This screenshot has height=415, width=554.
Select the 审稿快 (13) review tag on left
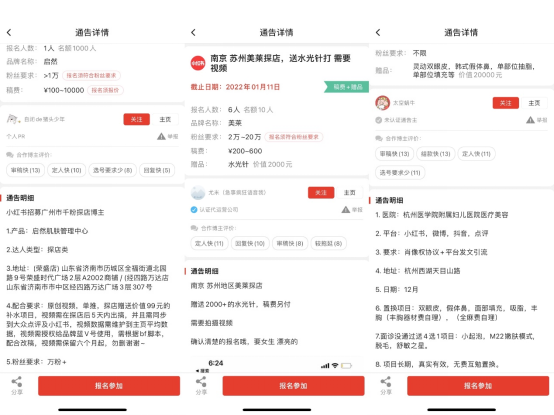tap(25, 170)
